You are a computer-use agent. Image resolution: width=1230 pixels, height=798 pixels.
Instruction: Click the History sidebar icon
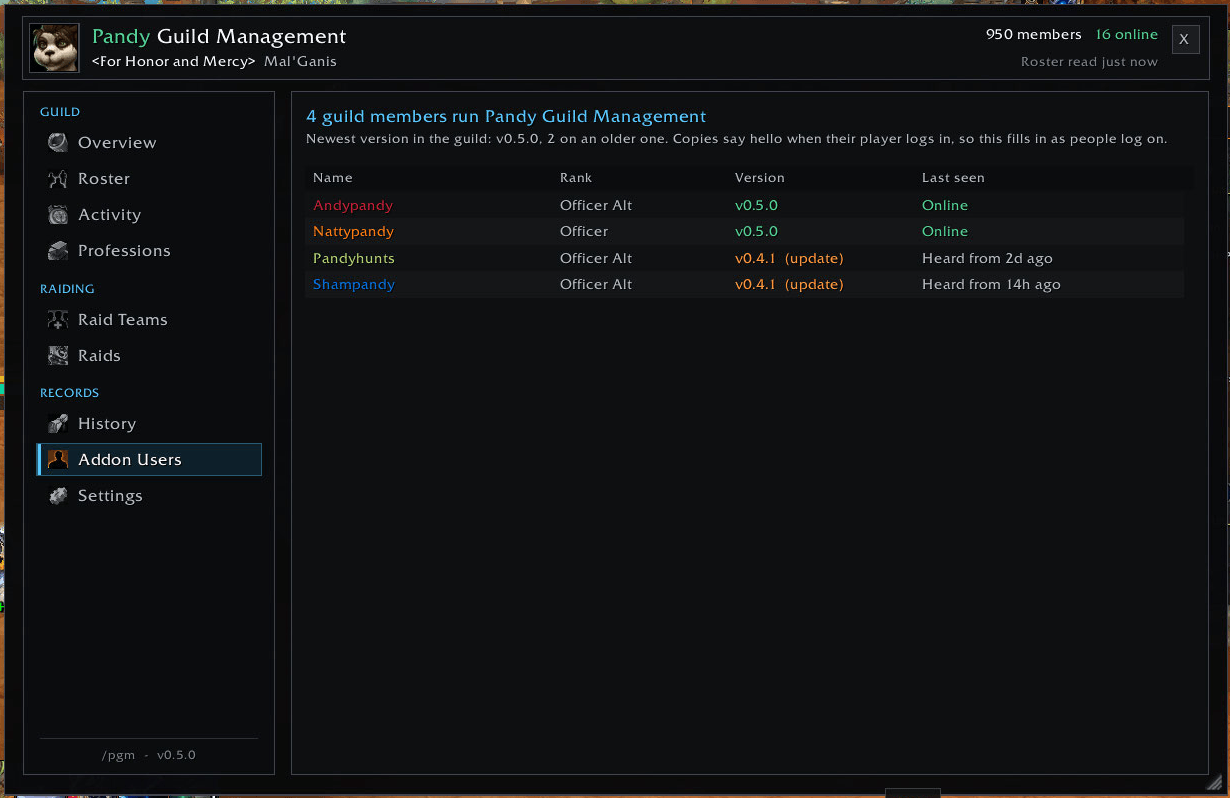click(58, 423)
